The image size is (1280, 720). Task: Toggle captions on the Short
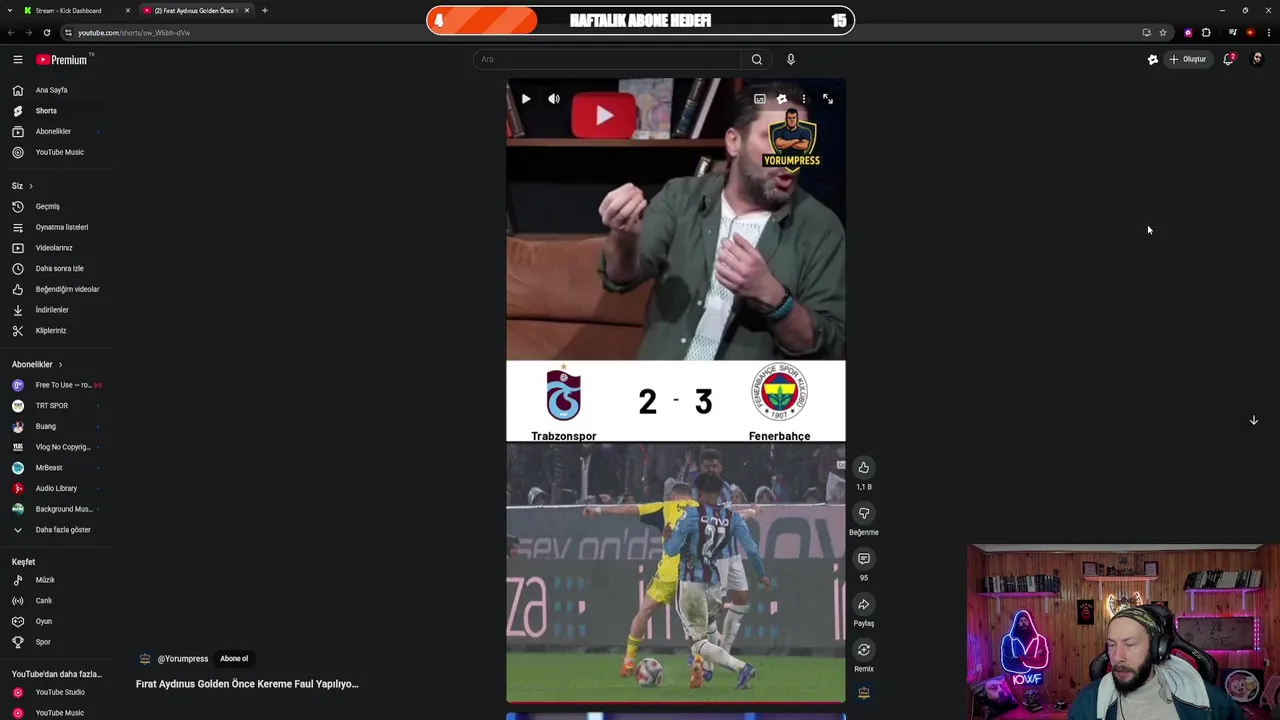coord(760,99)
